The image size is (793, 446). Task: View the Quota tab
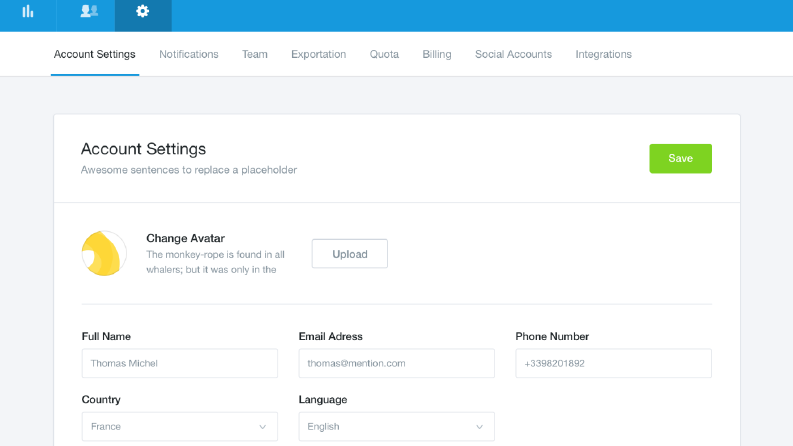[384, 54]
